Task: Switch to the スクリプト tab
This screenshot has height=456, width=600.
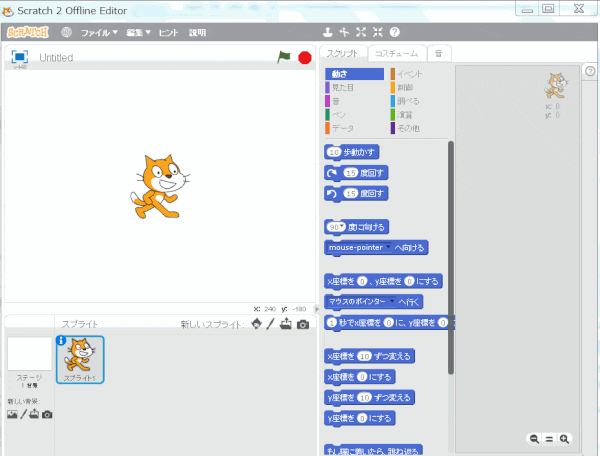Action: tap(342, 54)
